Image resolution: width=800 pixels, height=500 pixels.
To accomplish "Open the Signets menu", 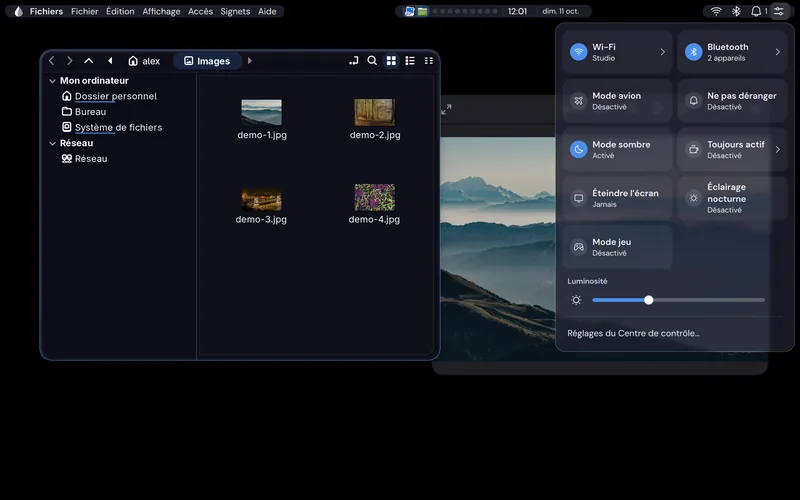I will tap(235, 11).
